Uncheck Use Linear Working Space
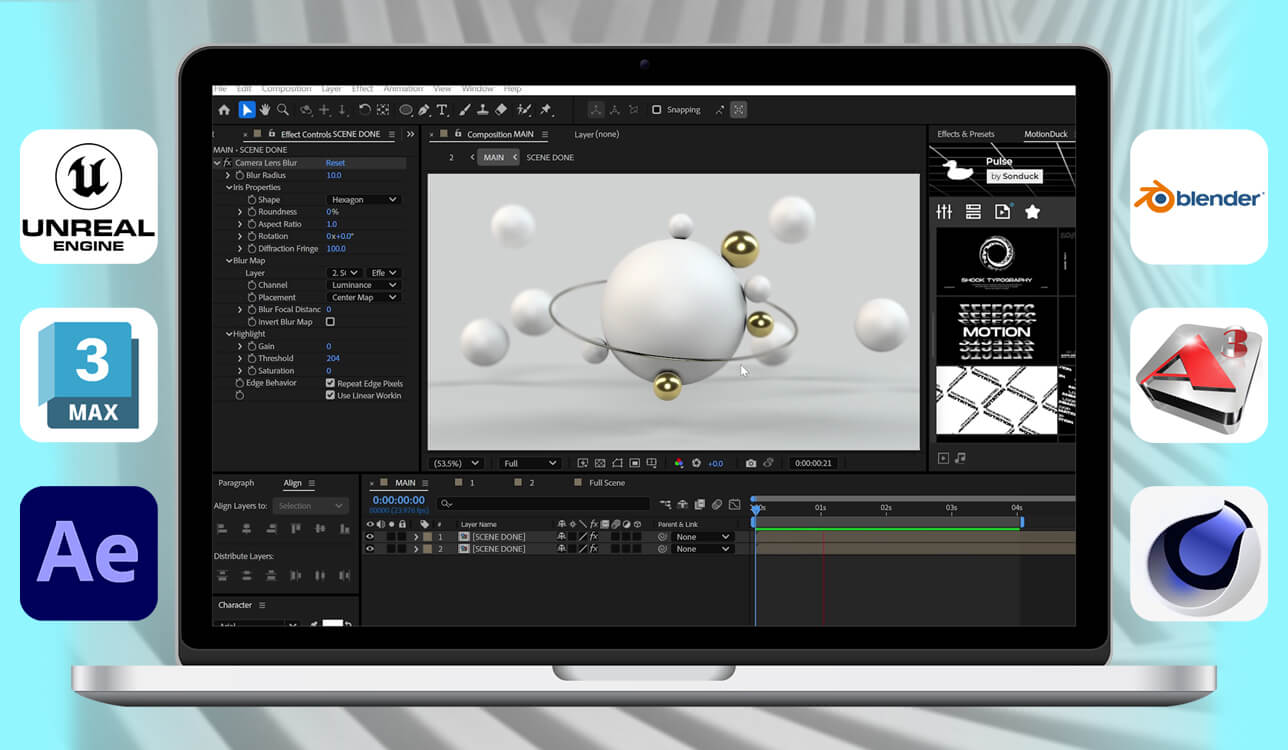 tap(330, 395)
